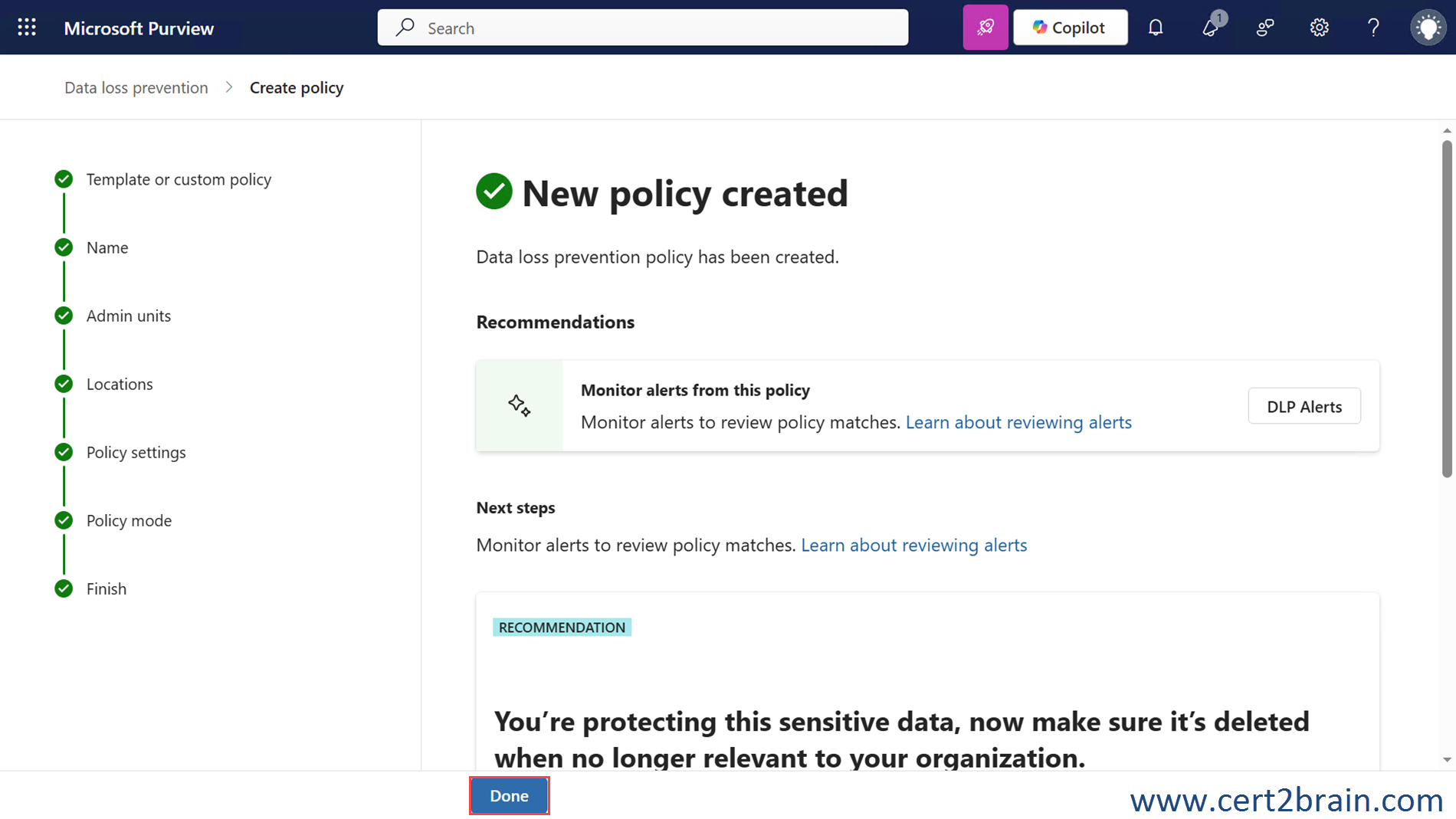Open the app launcher waffle icon
This screenshot has height=819, width=1456.
(x=27, y=28)
